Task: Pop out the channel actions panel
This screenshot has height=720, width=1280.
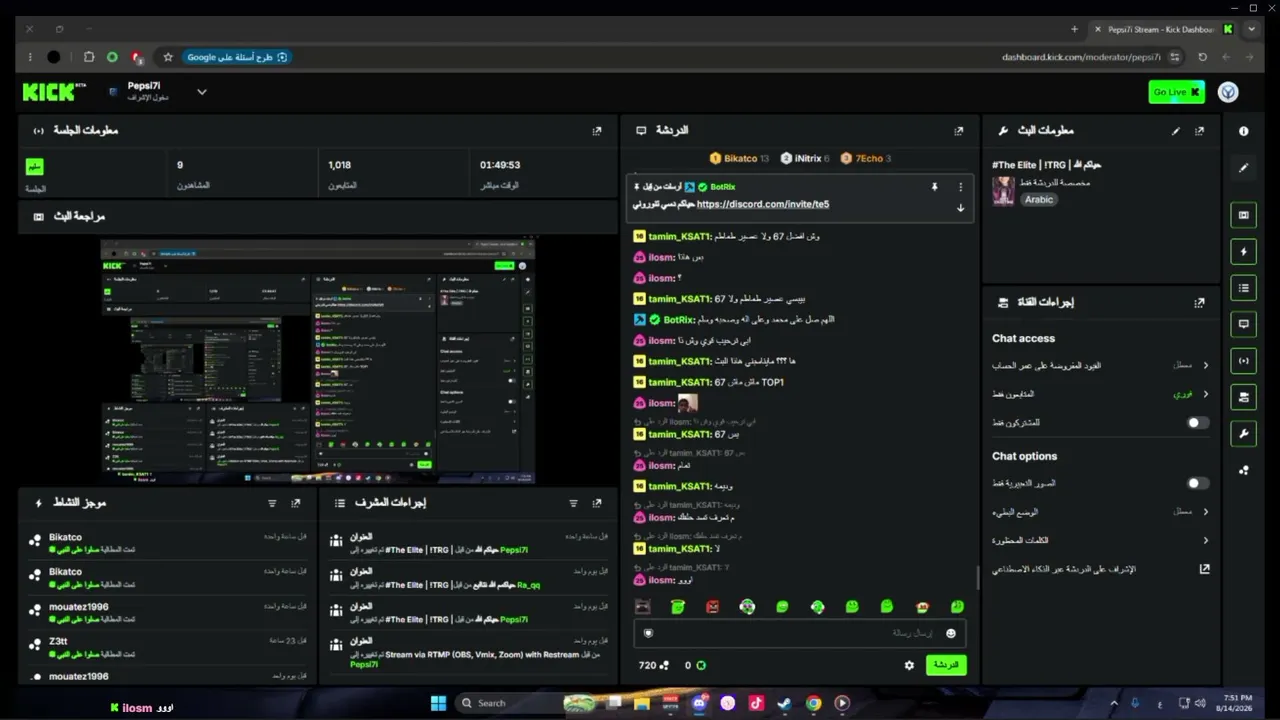Action: [x=1199, y=302]
